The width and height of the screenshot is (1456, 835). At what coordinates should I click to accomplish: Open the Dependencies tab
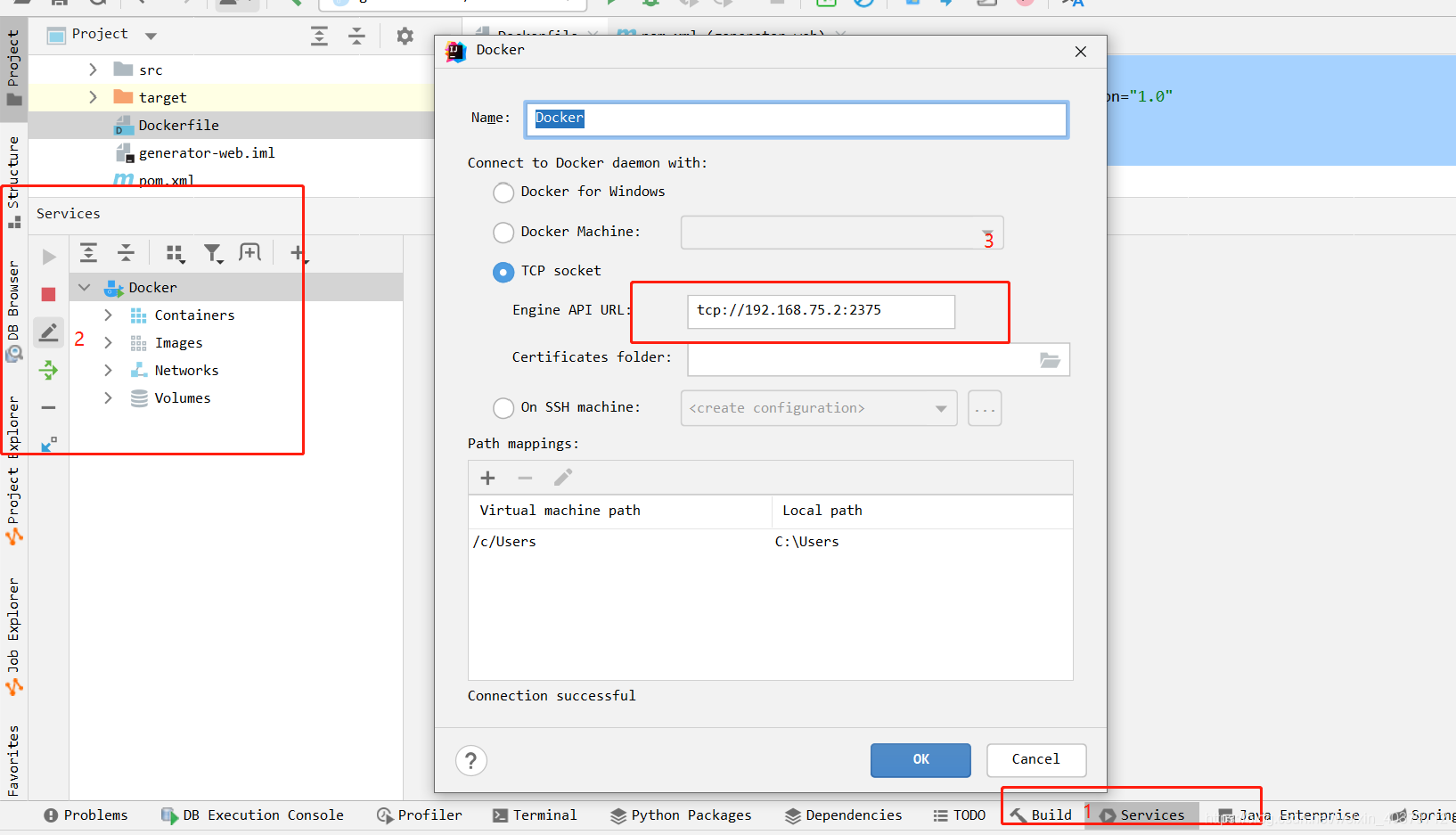tap(844, 815)
